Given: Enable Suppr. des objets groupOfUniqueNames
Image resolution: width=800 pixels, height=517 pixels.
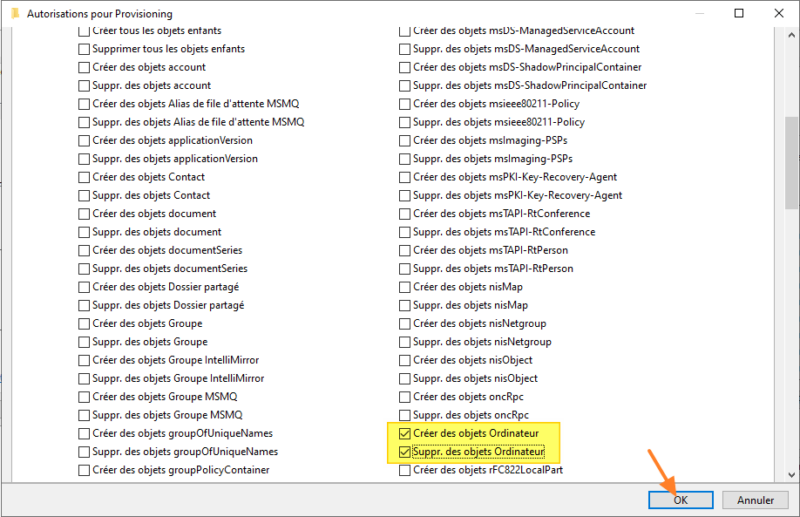Looking at the screenshot, I should coord(84,452).
